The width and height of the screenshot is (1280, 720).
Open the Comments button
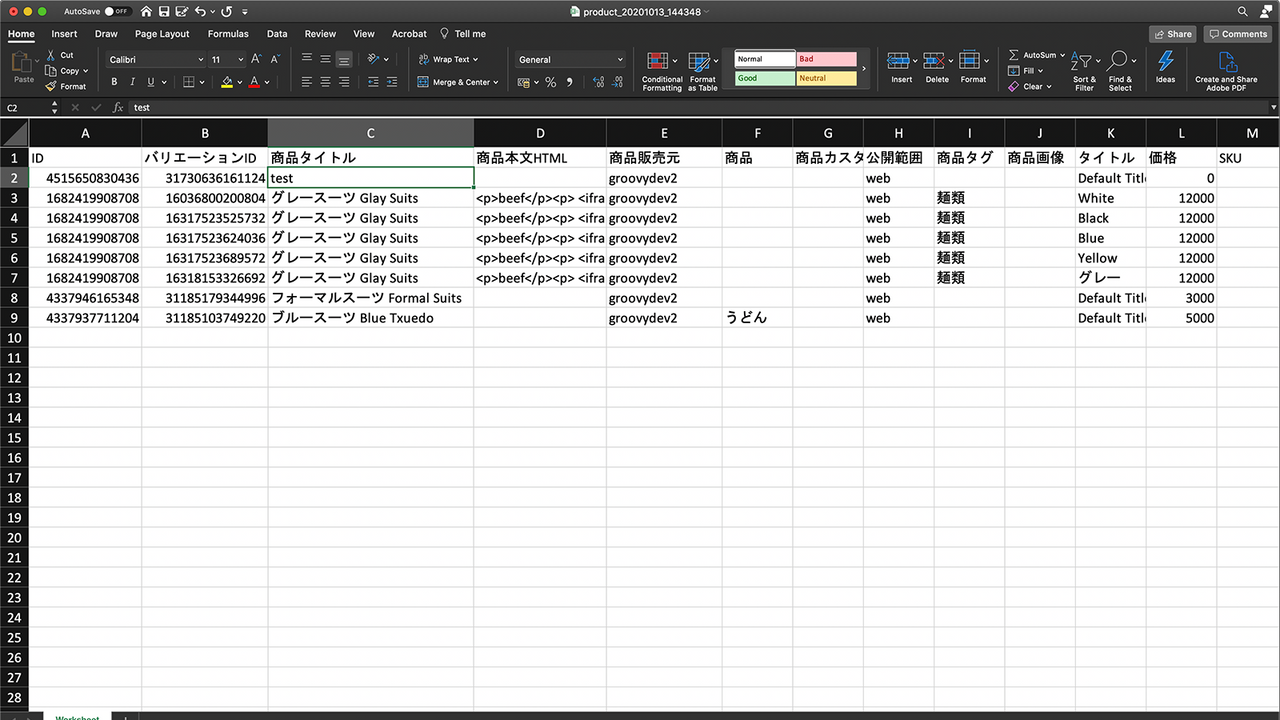tap(1238, 34)
